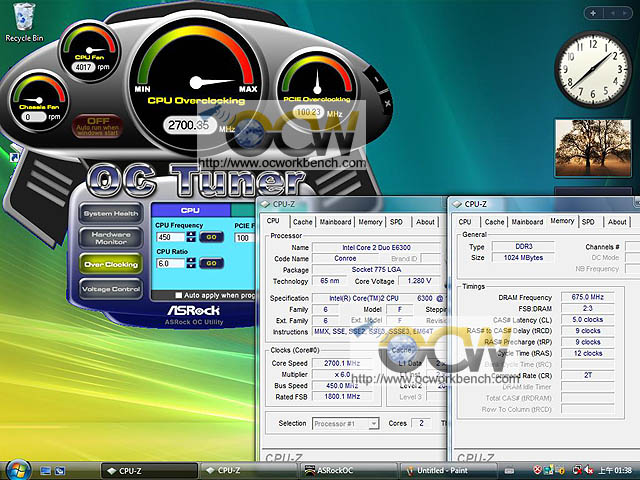Click the Hardware Monitor button
The width and height of the screenshot is (640, 480).
click(x=111, y=238)
